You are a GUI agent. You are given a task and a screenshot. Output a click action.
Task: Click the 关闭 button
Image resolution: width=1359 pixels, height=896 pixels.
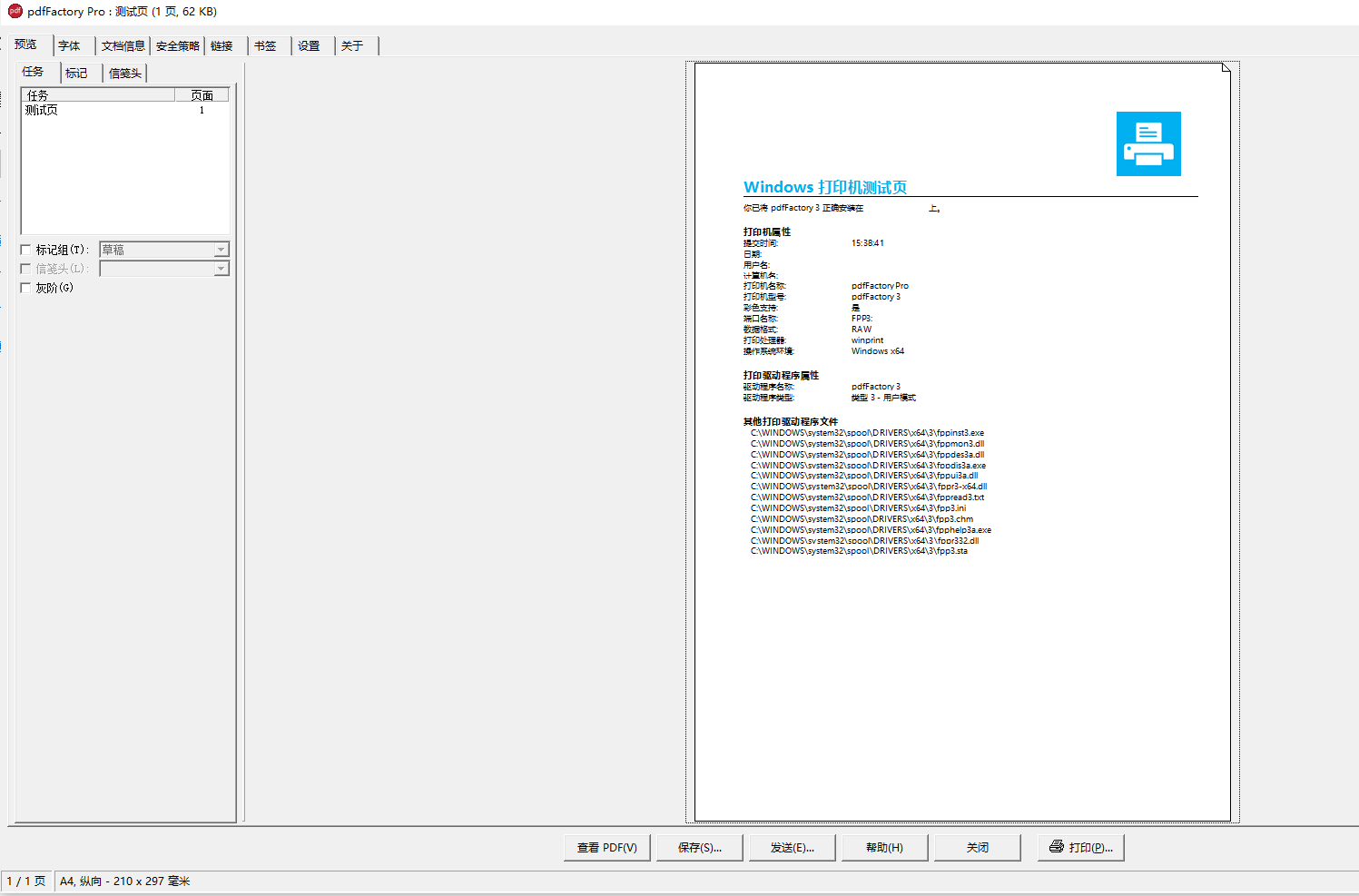tap(978, 848)
